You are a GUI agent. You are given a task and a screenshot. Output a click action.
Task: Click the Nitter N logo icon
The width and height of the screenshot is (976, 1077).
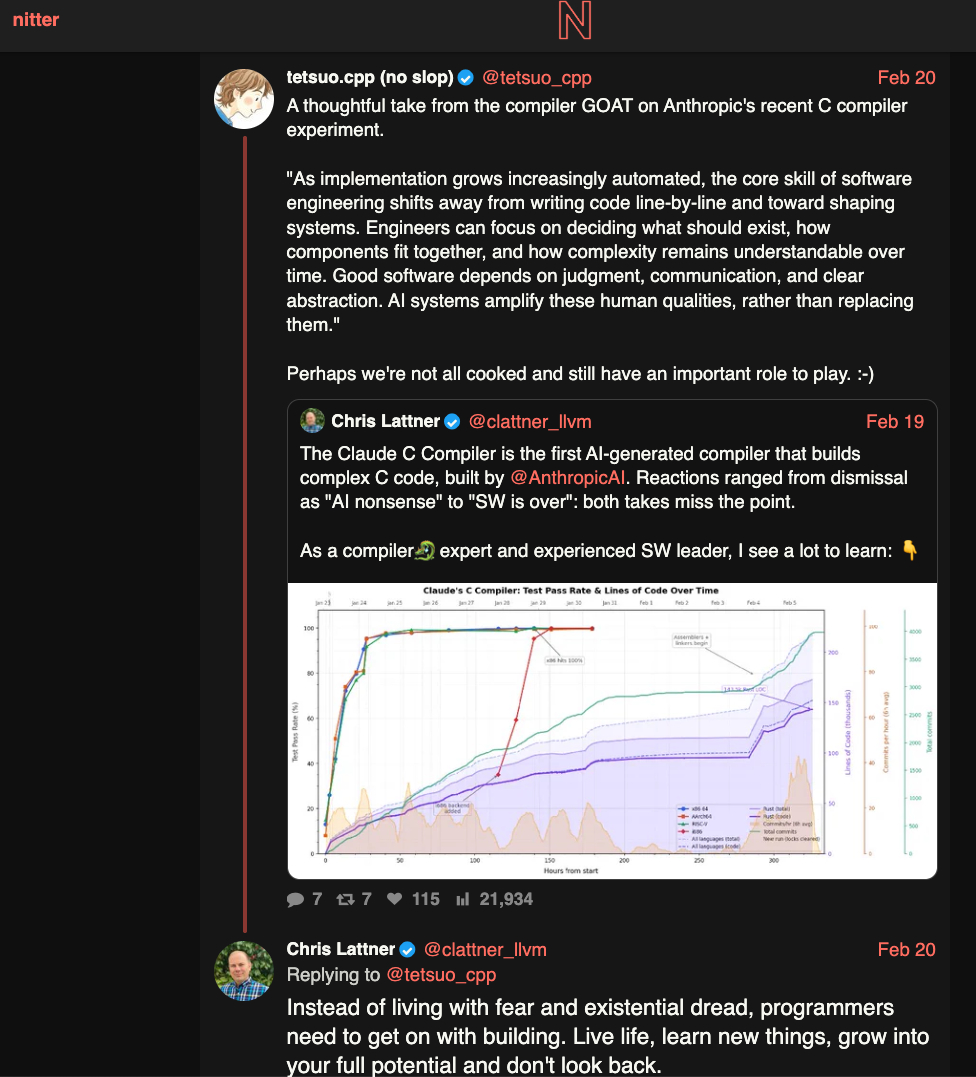tap(575, 21)
